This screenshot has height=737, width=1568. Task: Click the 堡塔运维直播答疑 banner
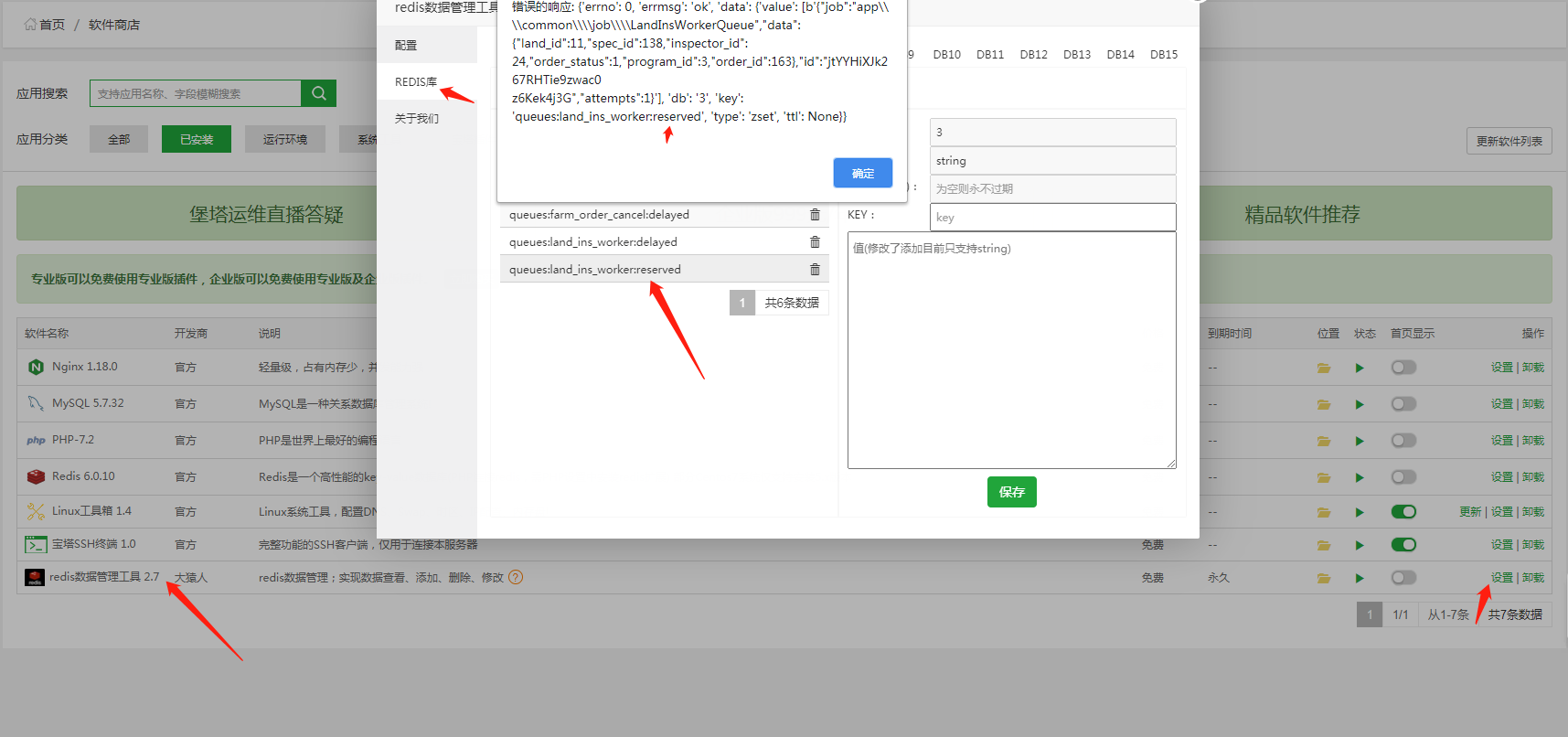coord(266,214)
